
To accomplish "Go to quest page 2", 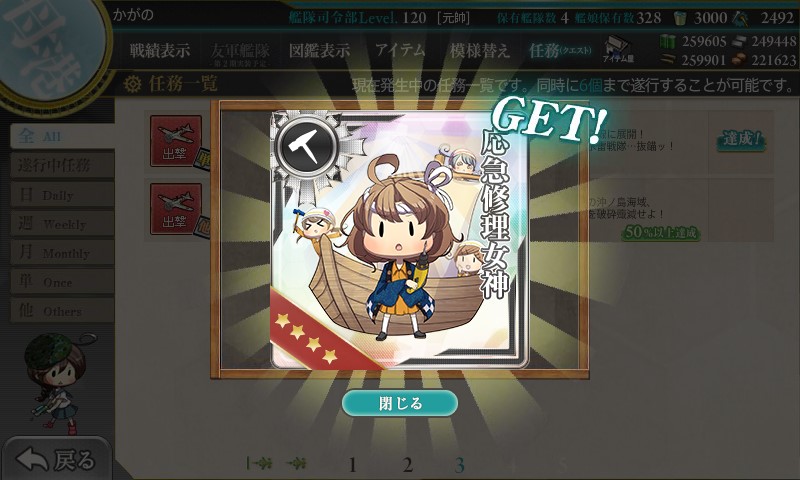I will (x=407, y=465).
